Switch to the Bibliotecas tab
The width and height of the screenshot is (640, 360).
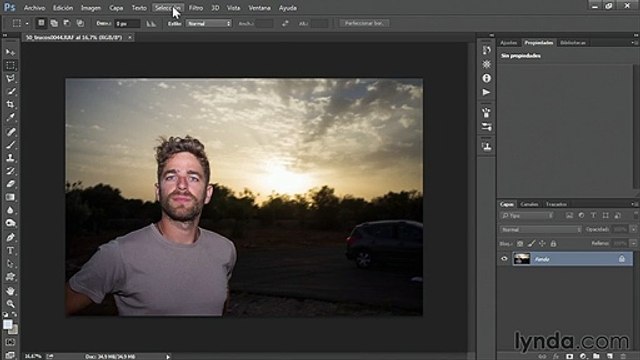point(573,43)
